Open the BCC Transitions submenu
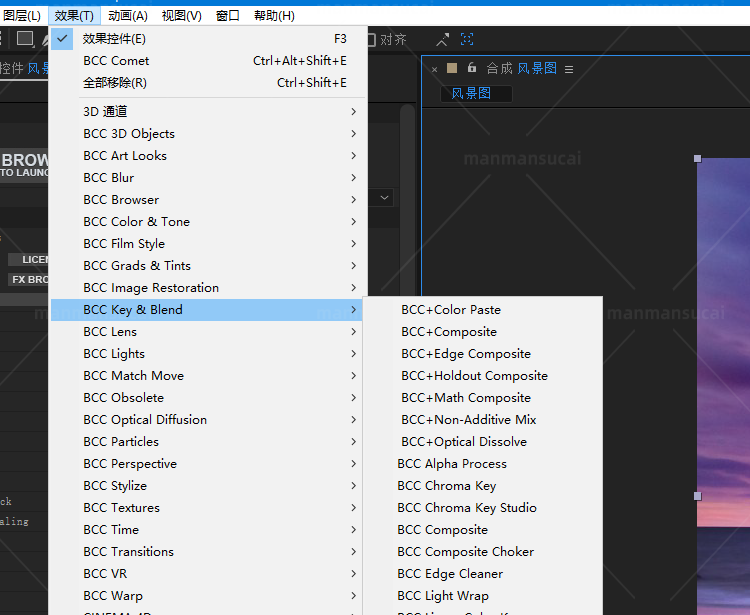Image resolution: width=750 pixels, height=615 pixels. [x=208, y=551]
